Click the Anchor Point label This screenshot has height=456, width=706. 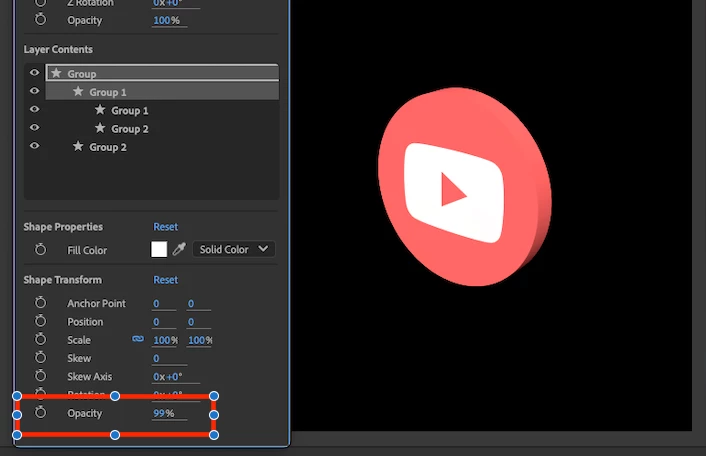(96, 303)
